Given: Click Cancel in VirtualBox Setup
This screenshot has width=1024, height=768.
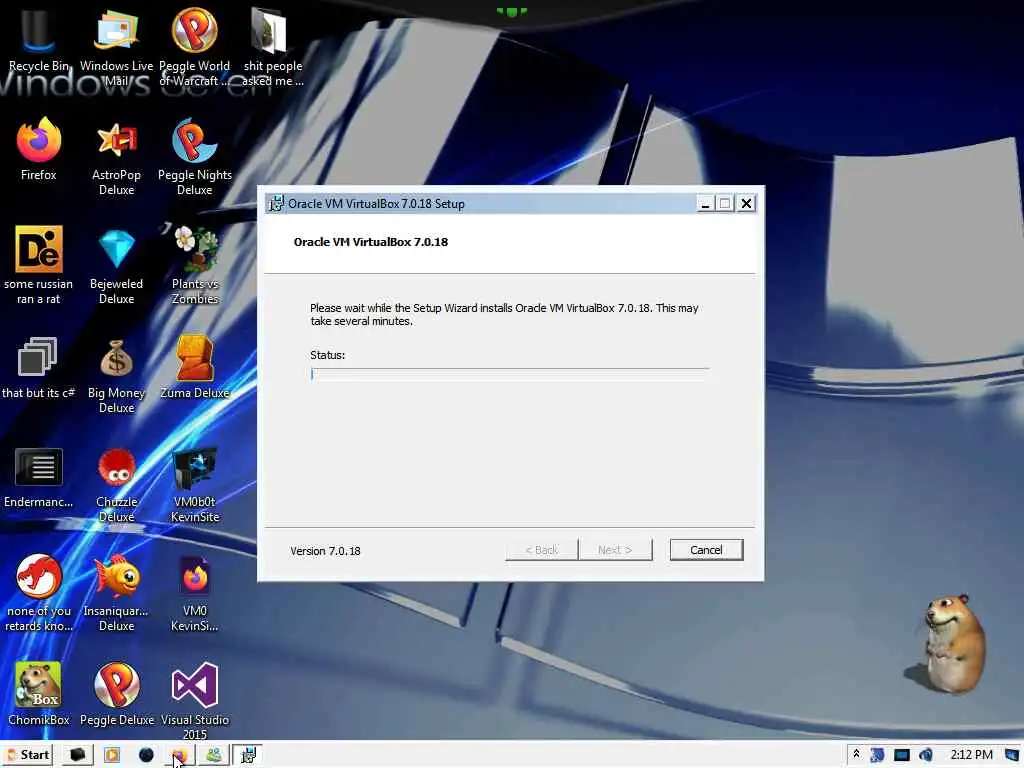Looking at the screenshot, I should (706, 550).
